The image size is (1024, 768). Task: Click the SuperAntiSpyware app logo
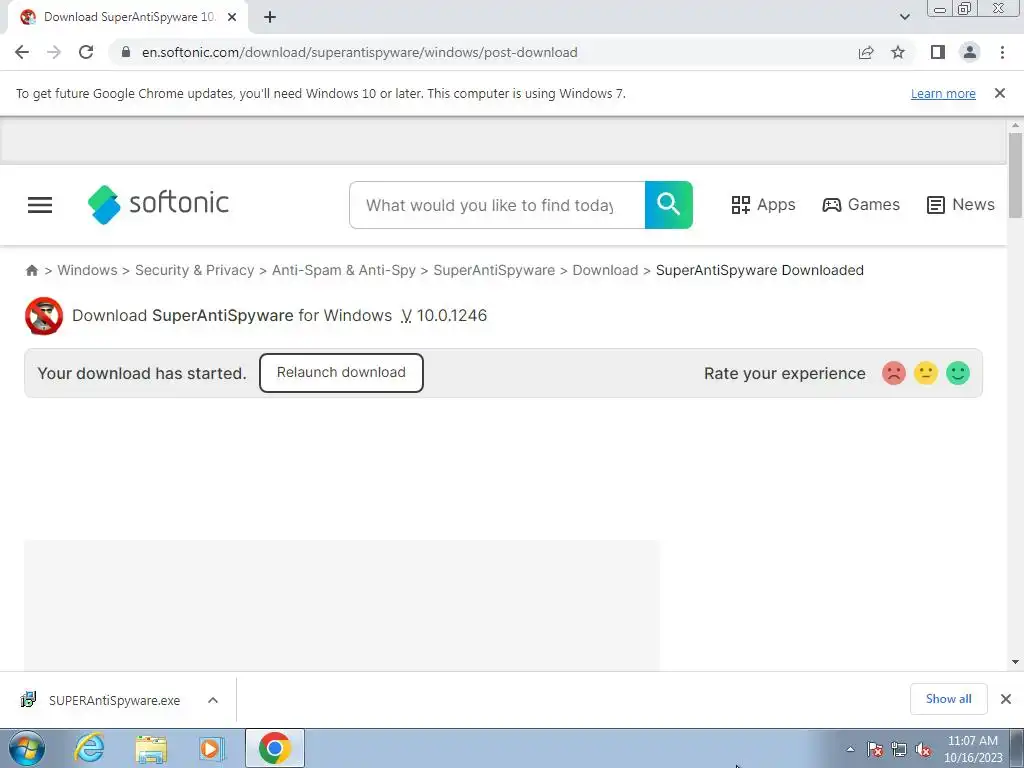(x=44, y=316)
